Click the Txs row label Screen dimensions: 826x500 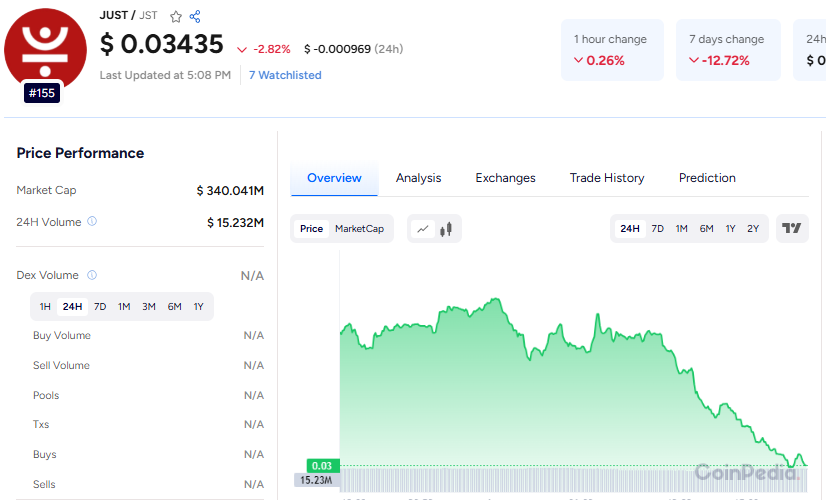click(x=41, y=425)
